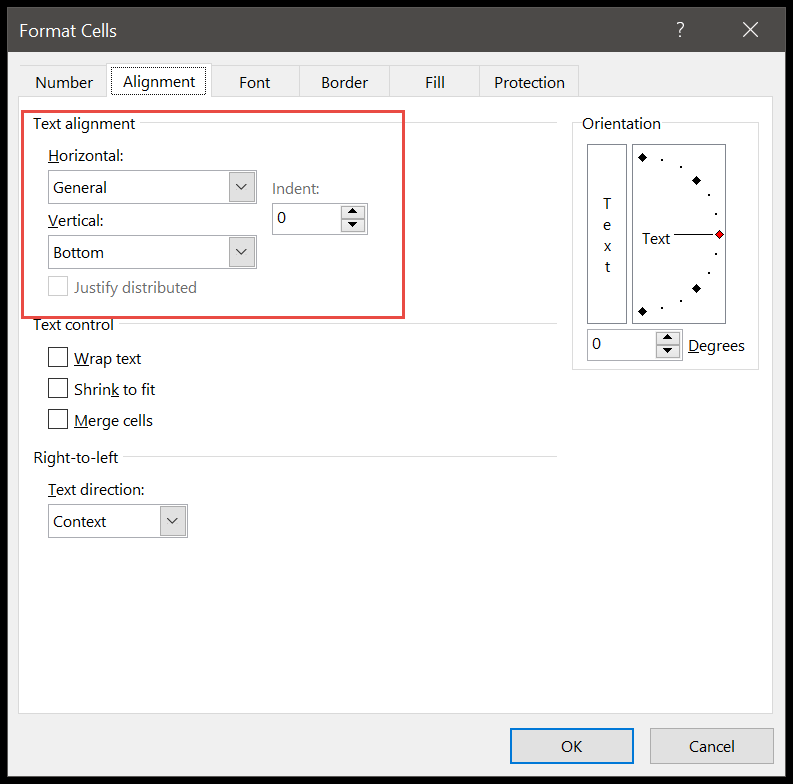The height and width of the screenshot is (784, 793).
Task: Select the vertical Text orientation box
Action: pyautogui.click(x=607, y=234)
